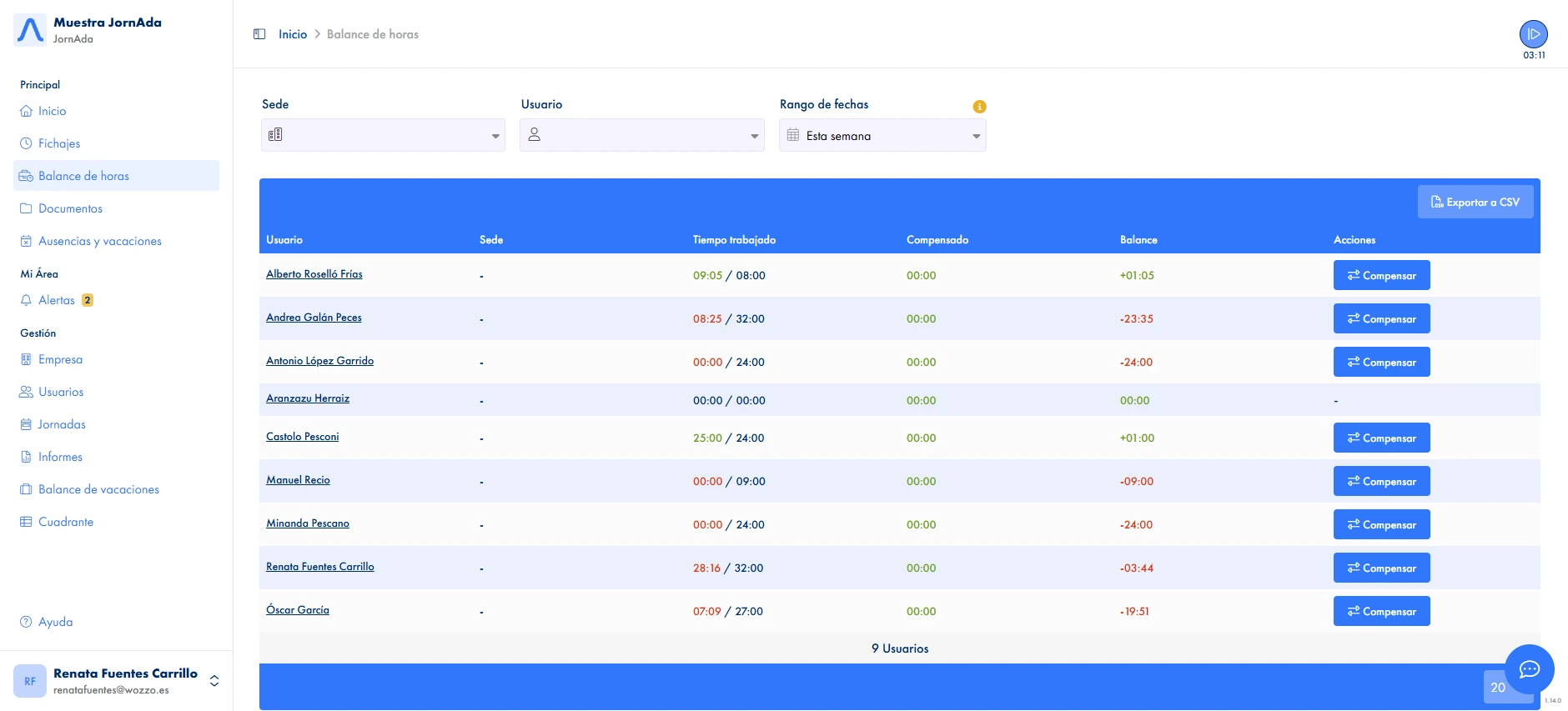Start the time tracking play button

coord(1533,34)
